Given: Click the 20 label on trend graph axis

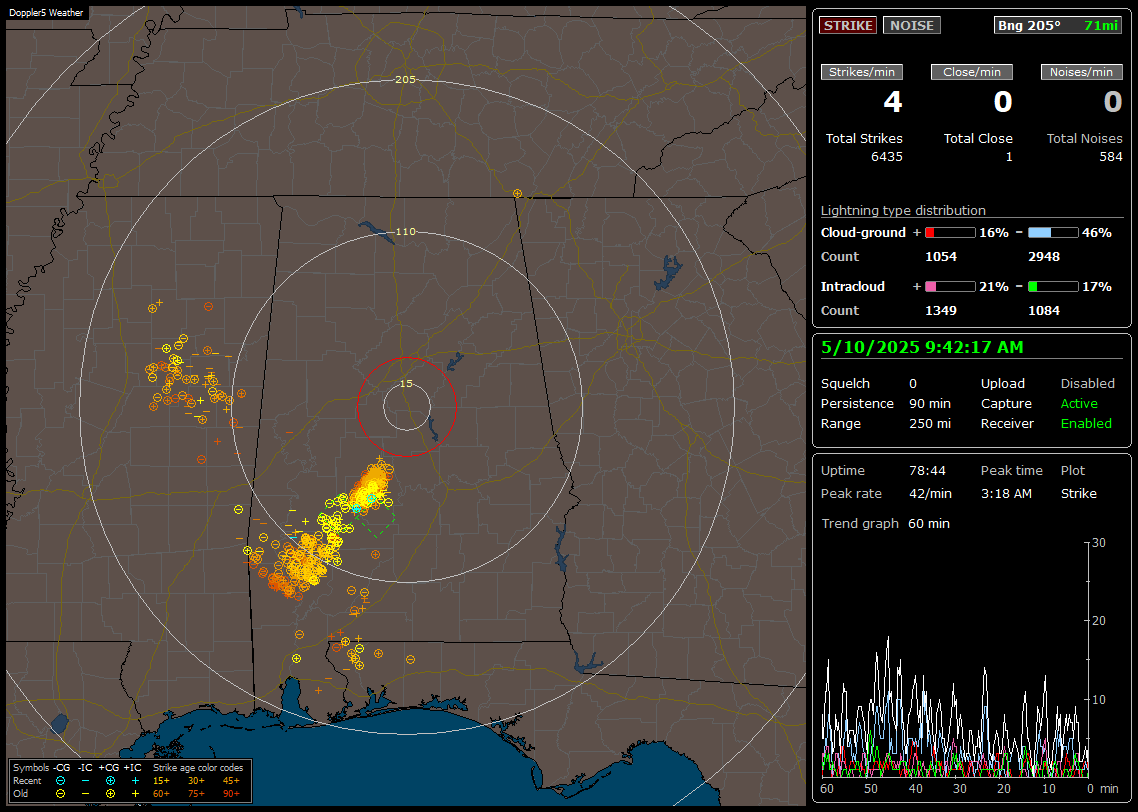Looking at the screenshot, I should coord(1099,621).
